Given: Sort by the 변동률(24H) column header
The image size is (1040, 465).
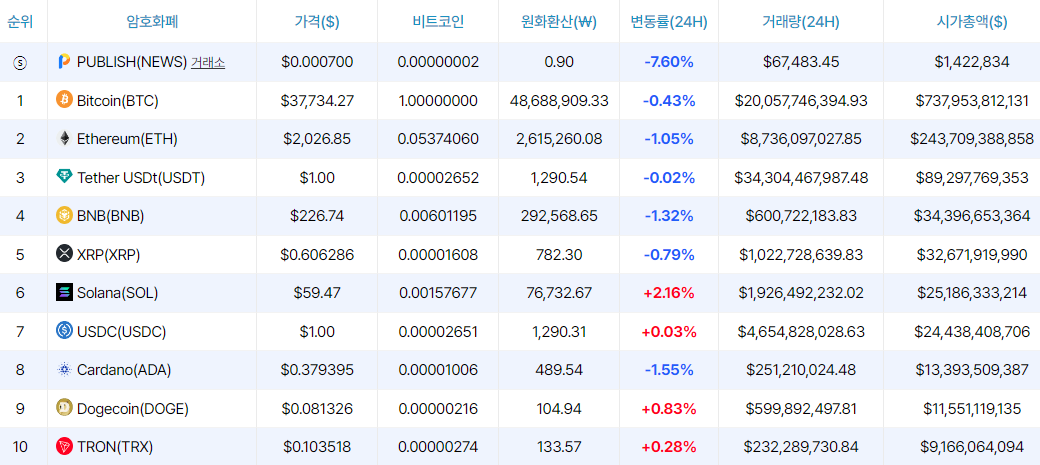Looking at the screenshot, I should click(x=669, y=21).
